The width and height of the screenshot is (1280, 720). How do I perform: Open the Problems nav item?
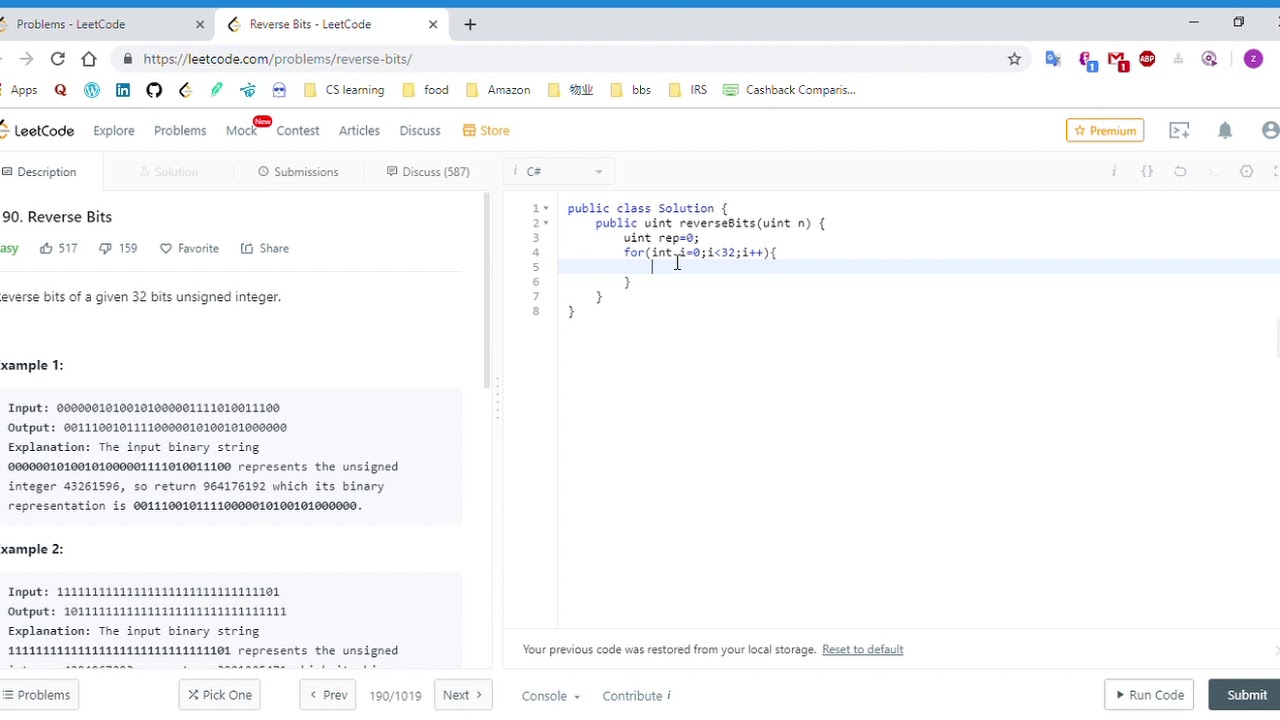pyautogui.click(x=180, y=130)
